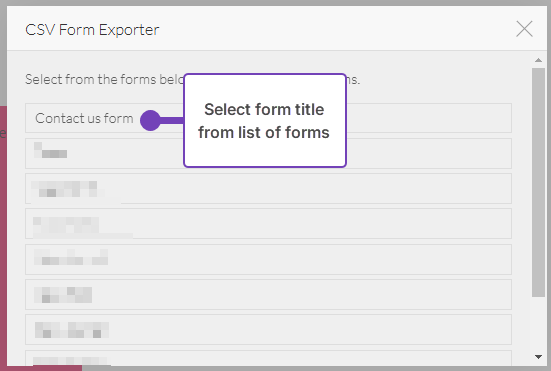Click the 'Select from the forms below' instruction text
The height and width of the screenshot is (371, 551).
(105, 80)
